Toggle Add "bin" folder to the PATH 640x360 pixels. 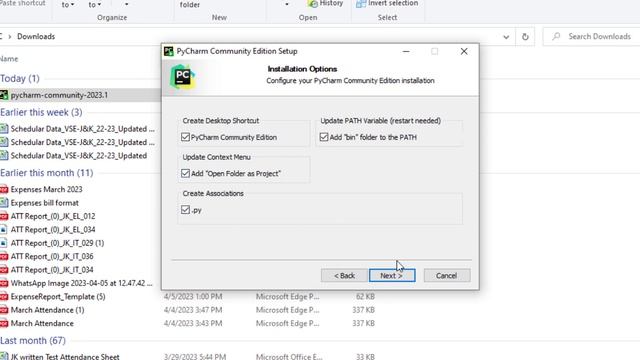[x=324, y=137]
